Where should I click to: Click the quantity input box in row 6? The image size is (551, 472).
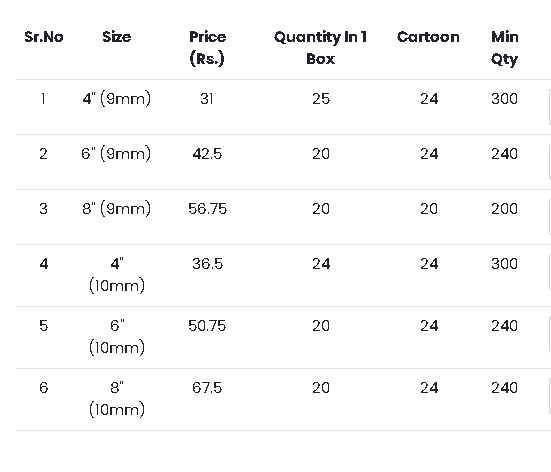(549, 396)
